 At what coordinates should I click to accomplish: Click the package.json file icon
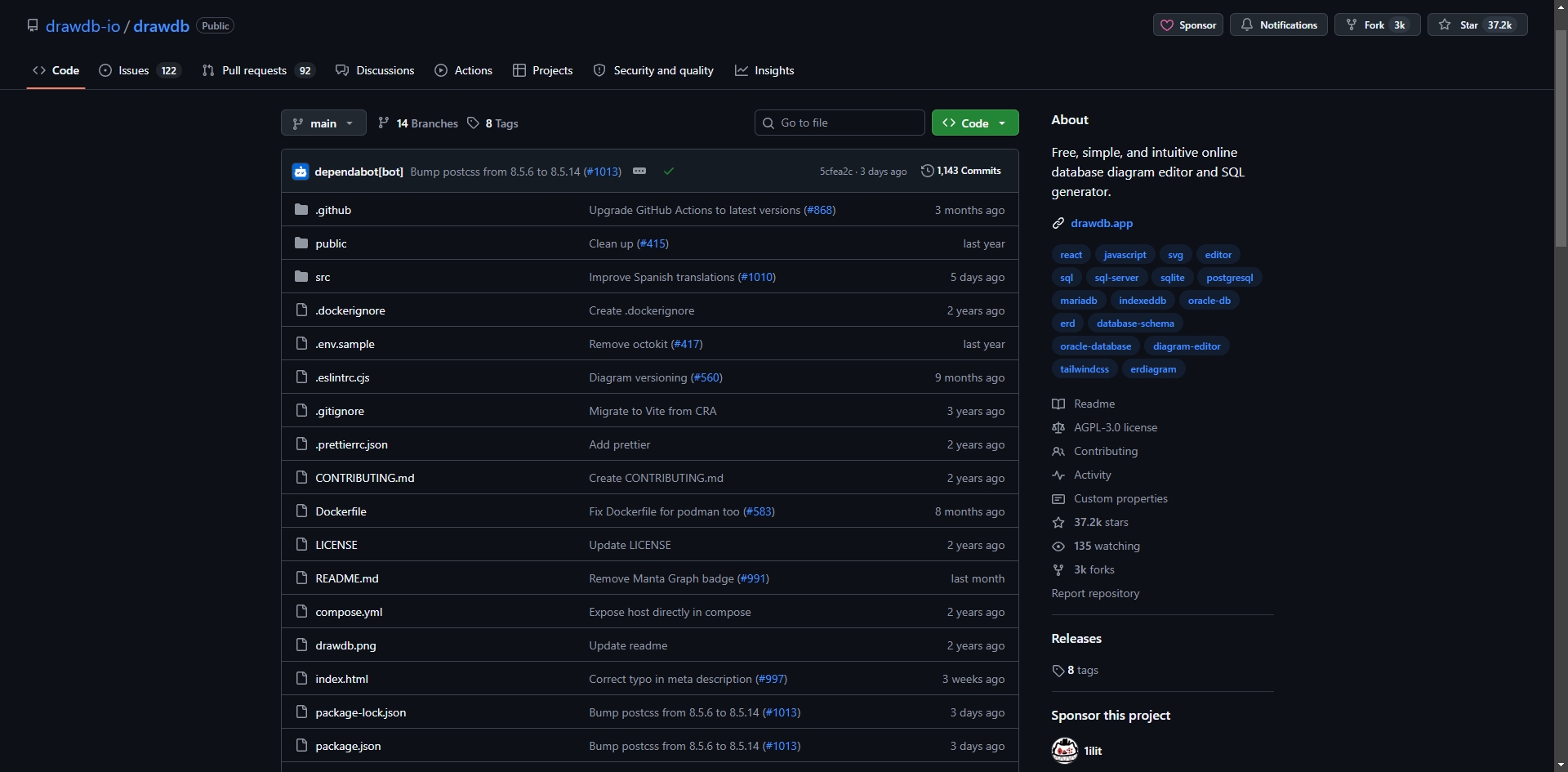(301, 746)
